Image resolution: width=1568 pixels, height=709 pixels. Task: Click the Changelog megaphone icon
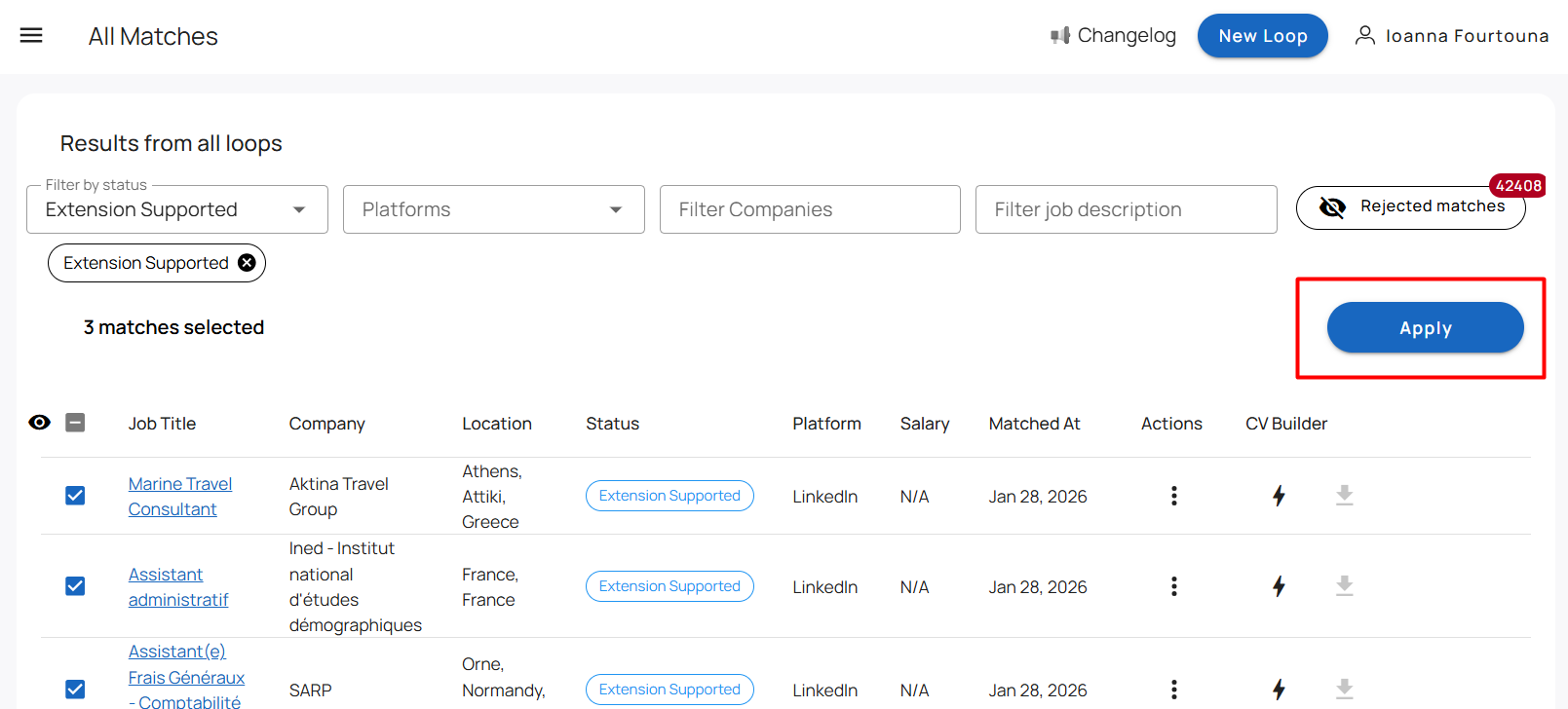tap(1060, 36)
